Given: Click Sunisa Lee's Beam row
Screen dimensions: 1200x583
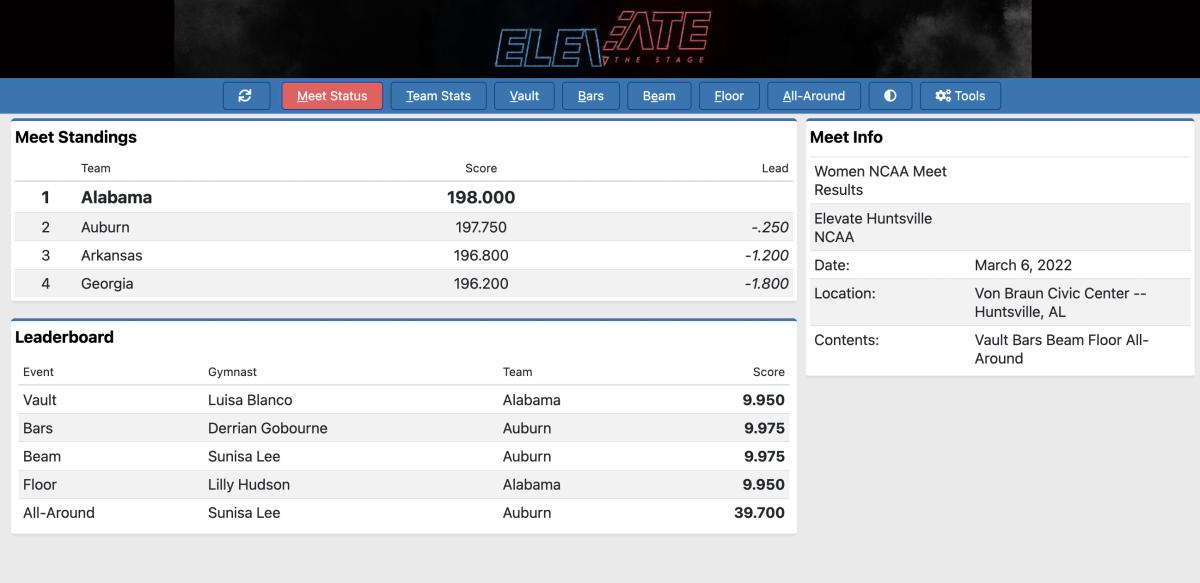Looking at the screenshot, I should [403, 456].
